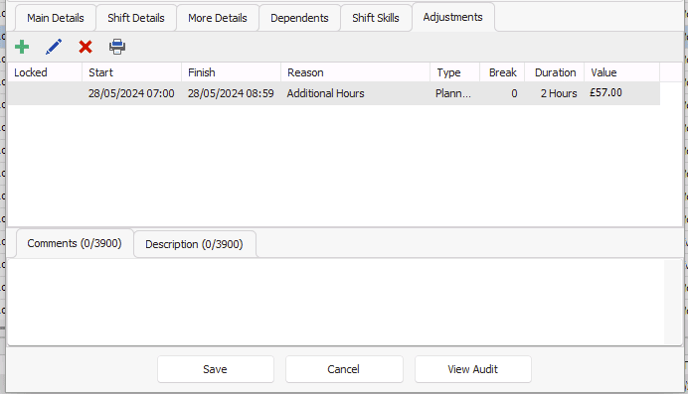The width and height of the screenshot is (688, 394).
Task: Add a new adjustment with green plus
Action: [x=22, y=47]
